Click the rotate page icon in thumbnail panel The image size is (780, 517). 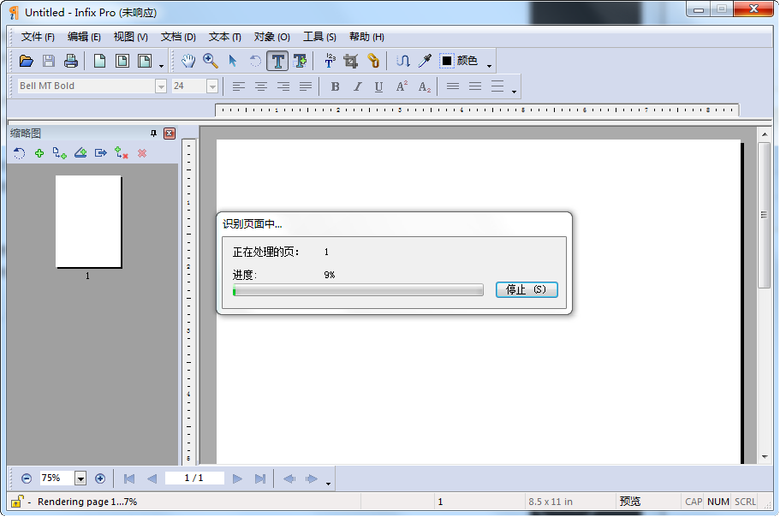coord(19,153)
